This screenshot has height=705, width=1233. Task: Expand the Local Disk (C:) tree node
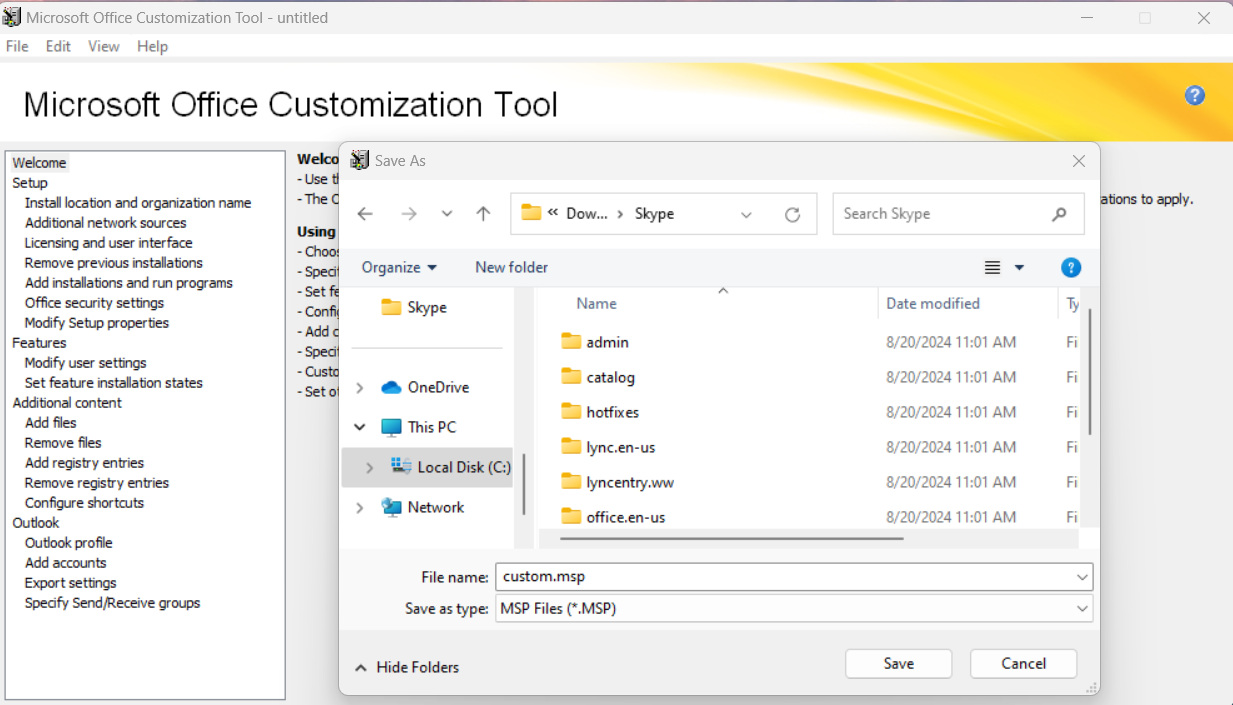[369, 467]
